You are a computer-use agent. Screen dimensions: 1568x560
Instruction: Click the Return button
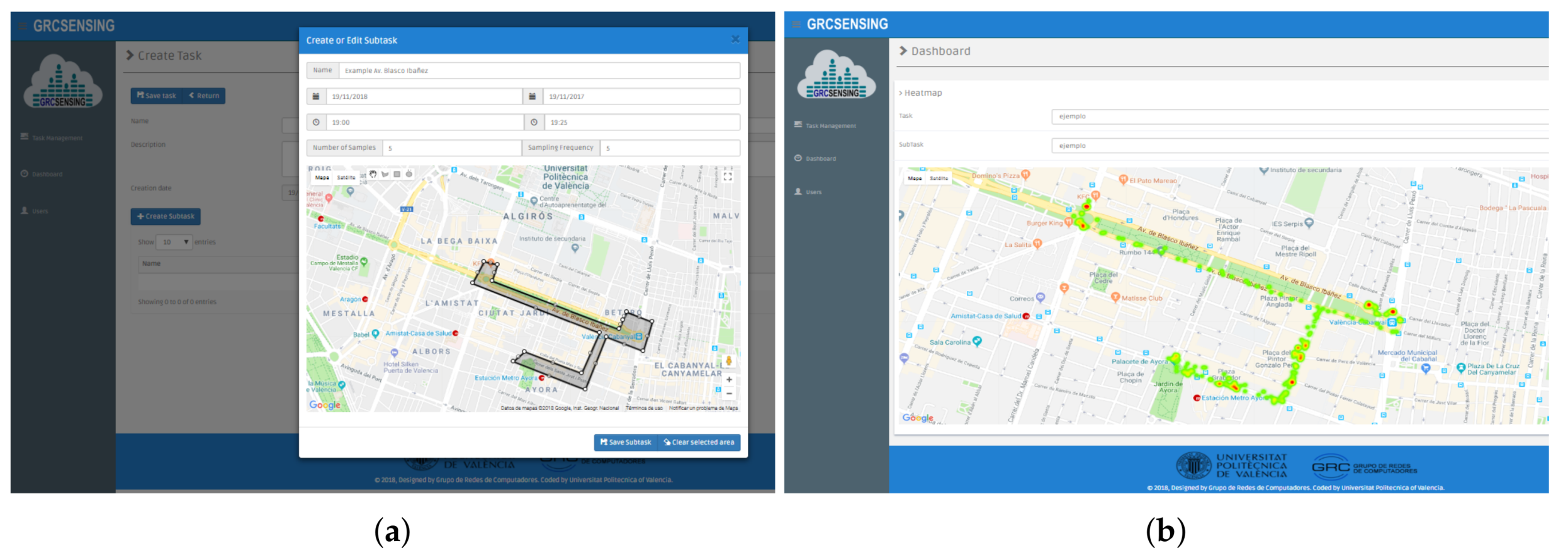tap(204, 96)
